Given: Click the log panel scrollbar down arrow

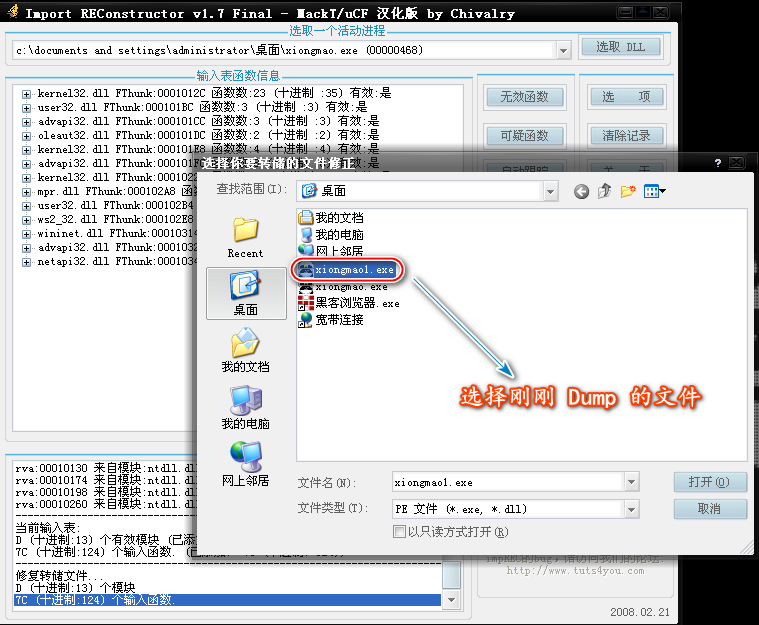Looking at the screenshot, I should click(451, 600).
